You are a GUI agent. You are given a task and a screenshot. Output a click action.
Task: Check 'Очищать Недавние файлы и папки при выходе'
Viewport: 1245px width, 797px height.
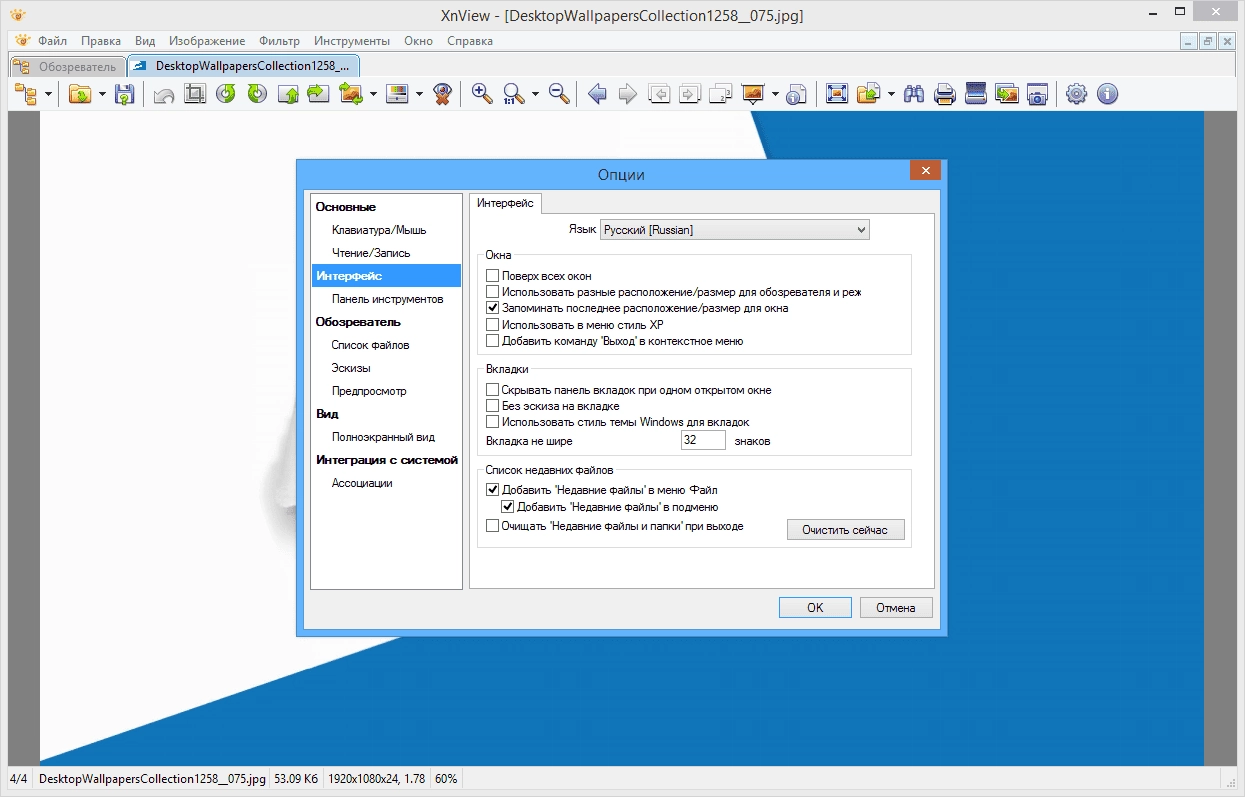pyautogui.click(x=492, y=526)
